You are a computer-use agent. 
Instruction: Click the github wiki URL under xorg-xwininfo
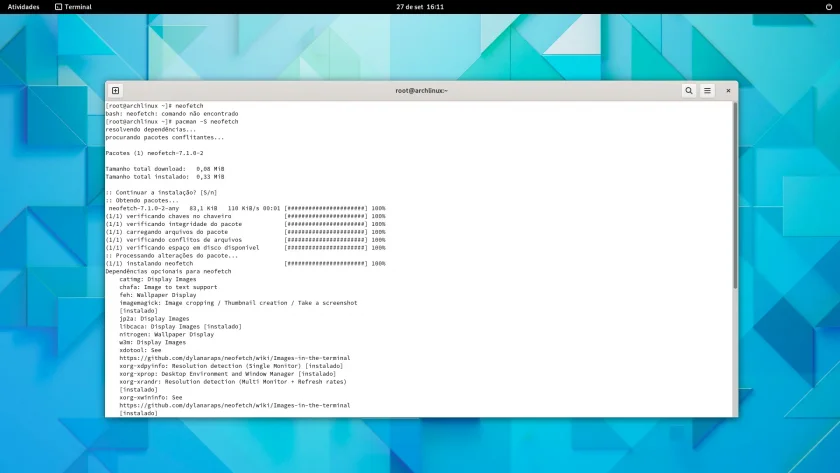[235, 406]
